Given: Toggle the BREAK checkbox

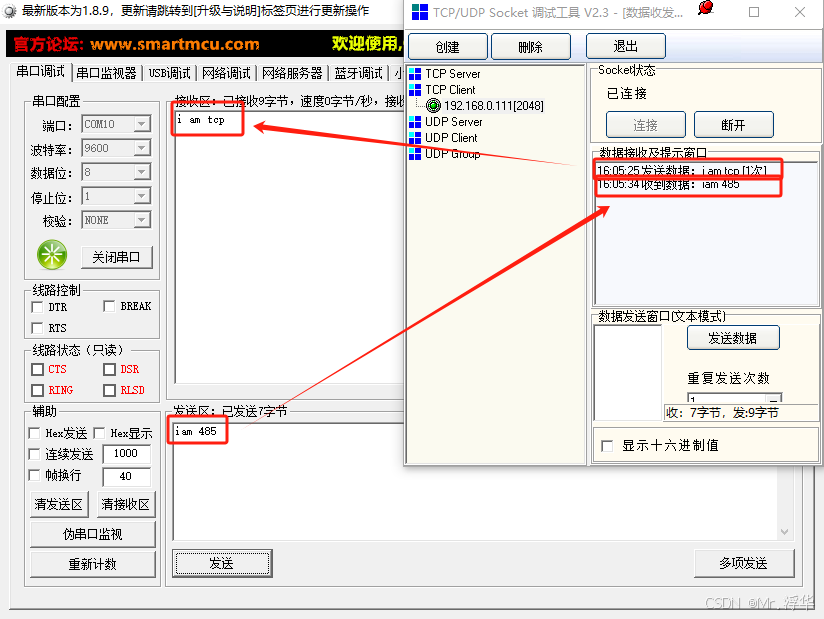Looking at the screenshot, I should (109, 306).
